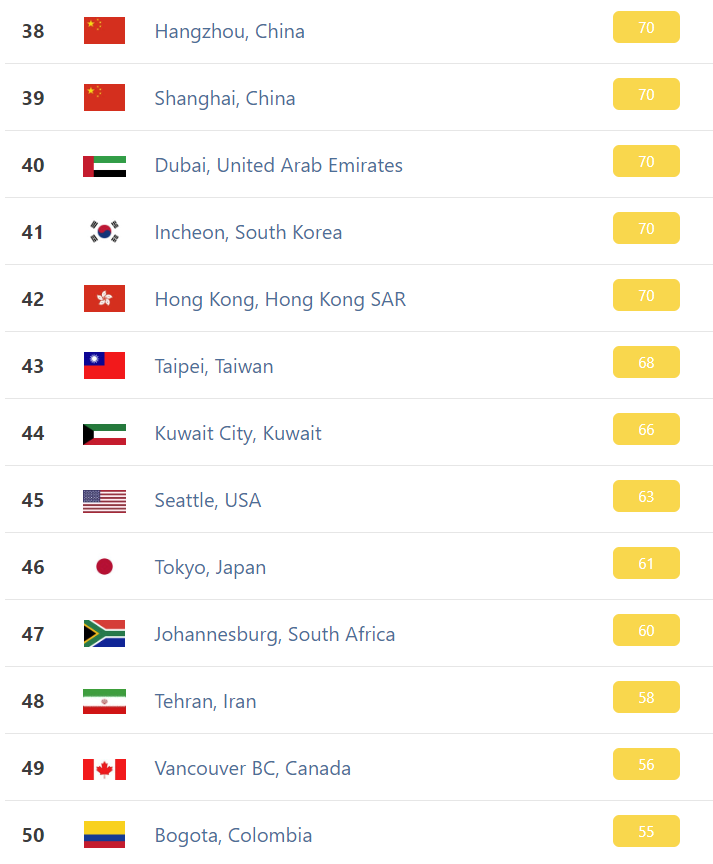The image size is (713, 864).
Task: Open the Vancouver BC, Canada link
Action: (253, 768)
